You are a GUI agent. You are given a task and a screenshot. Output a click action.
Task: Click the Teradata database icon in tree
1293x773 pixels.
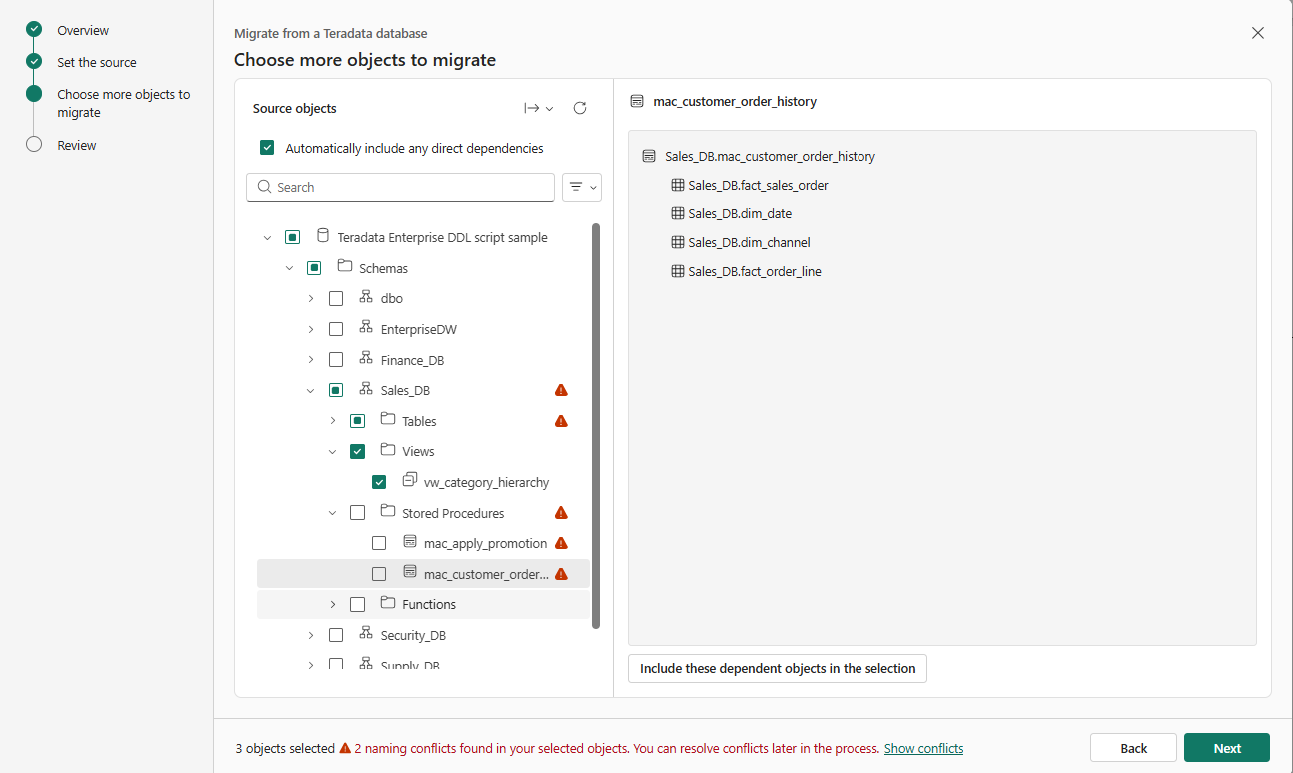point(322,236)
